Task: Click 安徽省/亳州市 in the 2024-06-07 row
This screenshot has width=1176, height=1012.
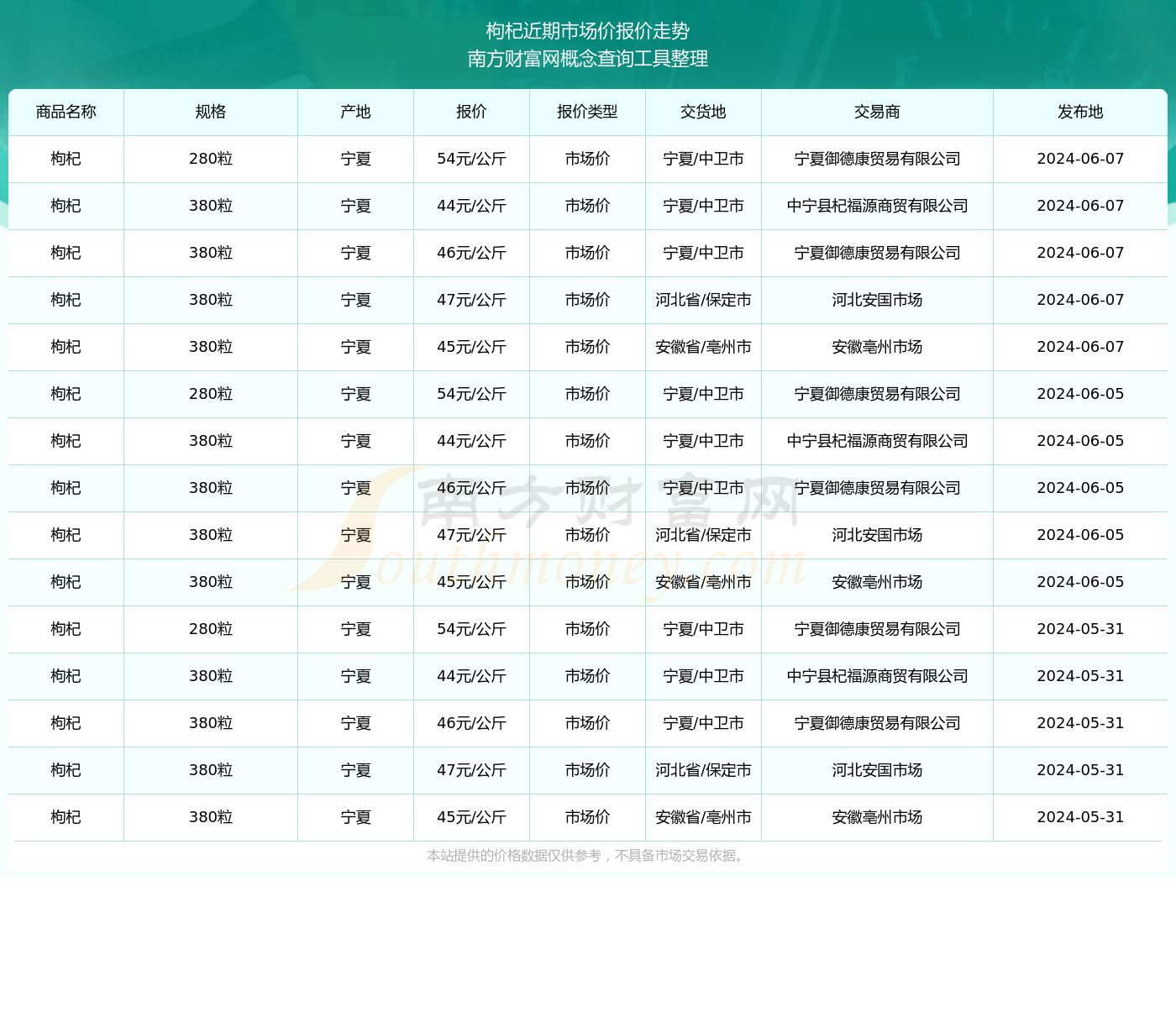Action: (703, 347)
